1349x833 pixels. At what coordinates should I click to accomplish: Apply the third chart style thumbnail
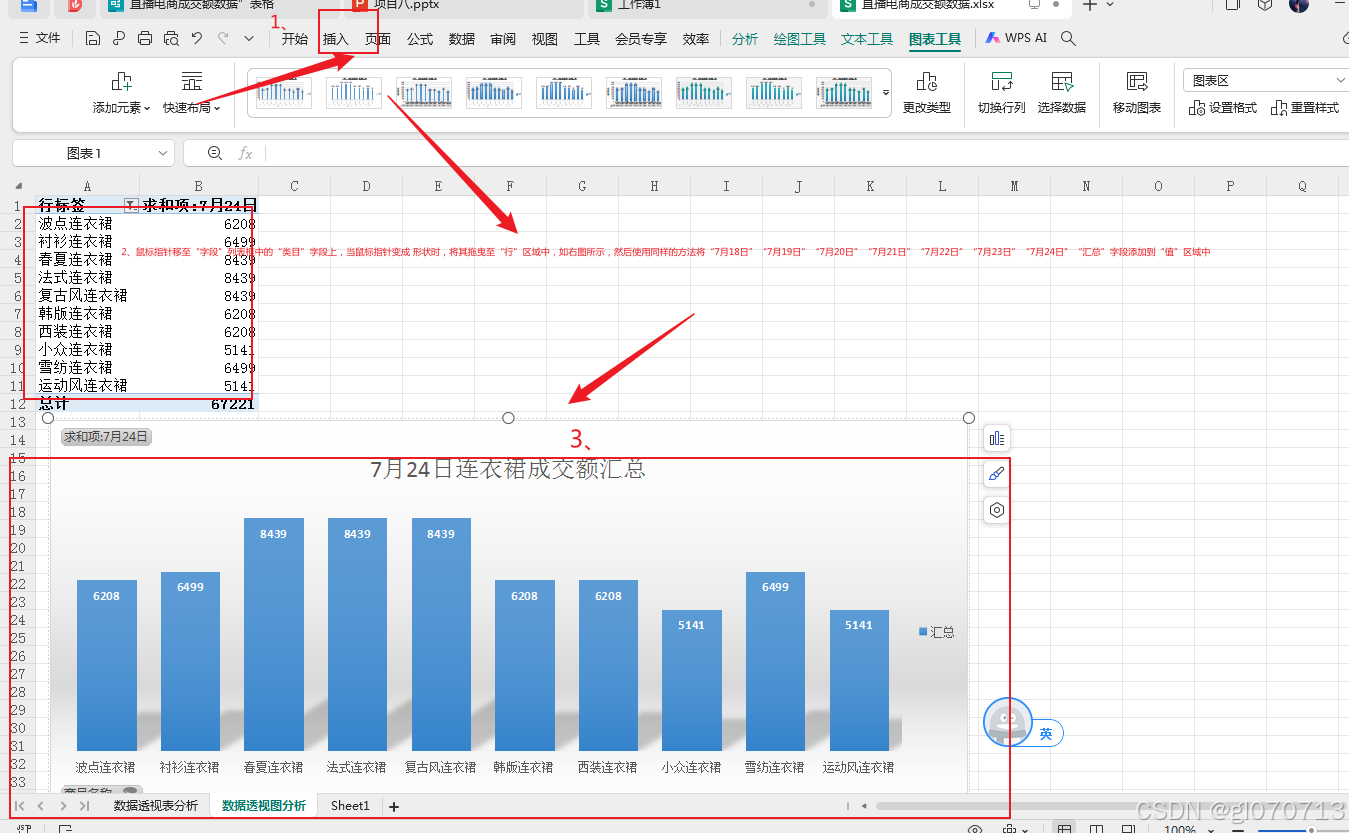(x=424, y=93)
